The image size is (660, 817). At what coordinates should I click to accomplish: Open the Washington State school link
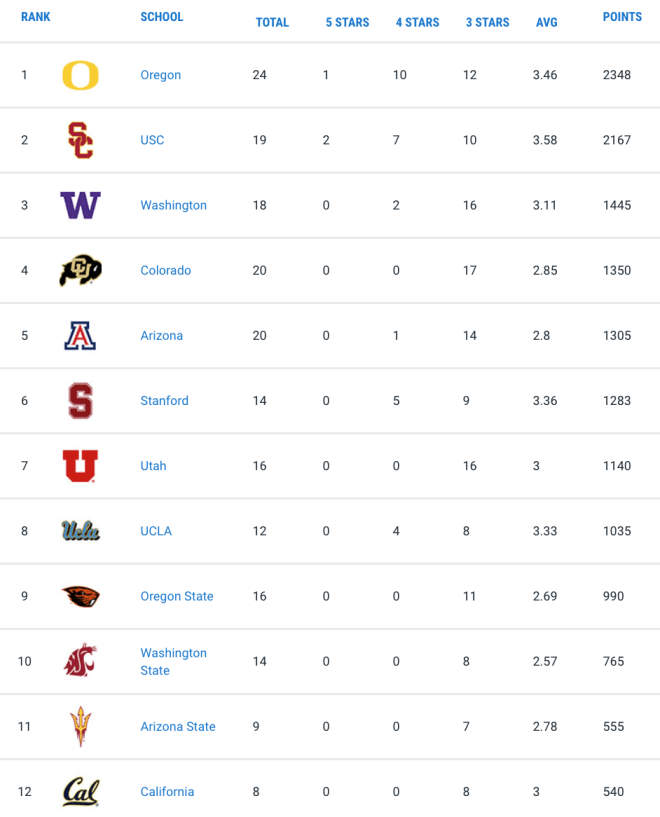click(x=173, y=661)
